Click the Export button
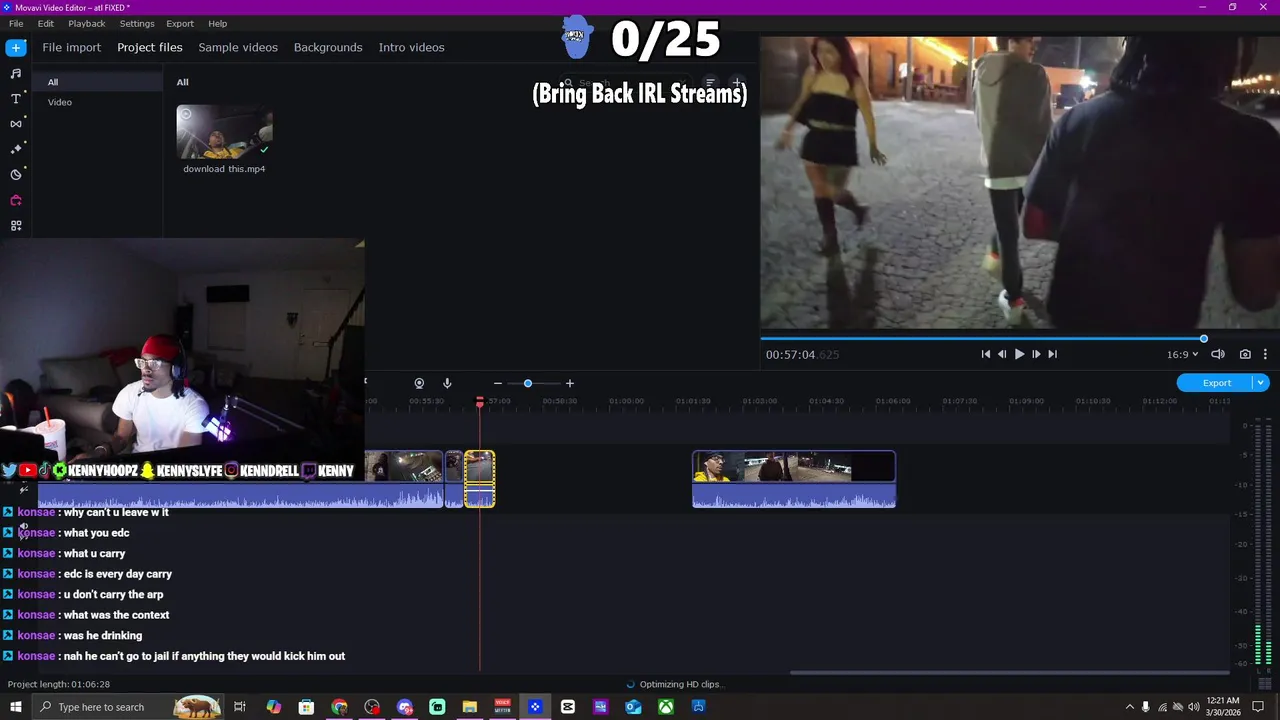The height and width of the screenshot is (720, 1280). [1216, 383]
